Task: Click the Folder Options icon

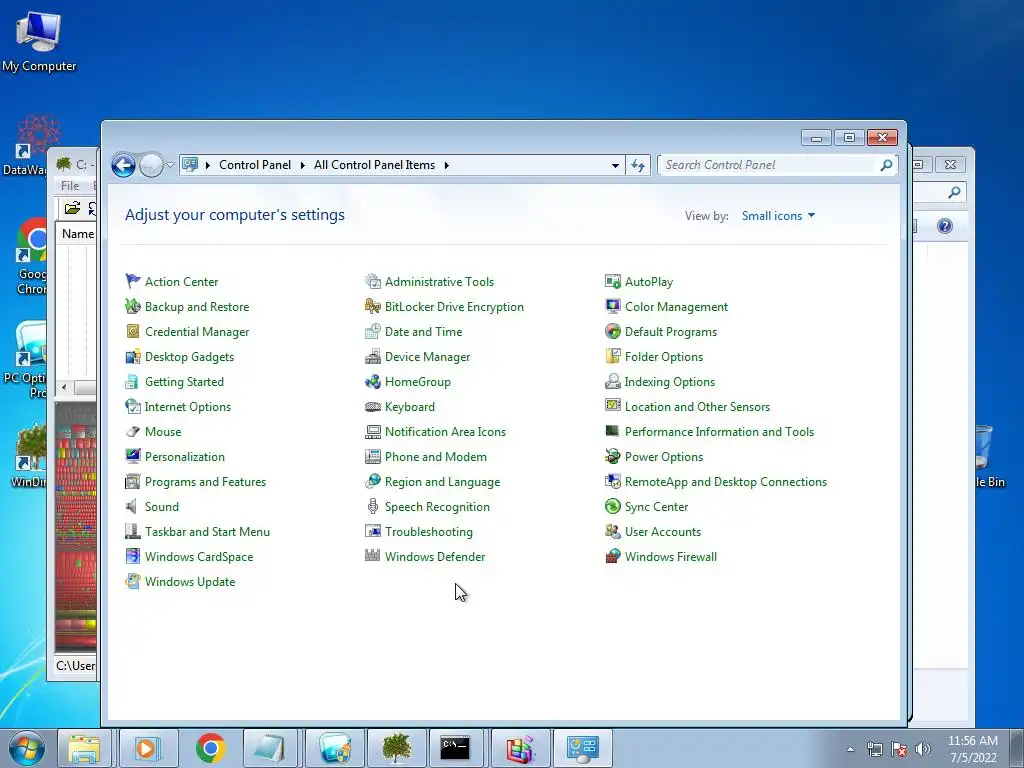Action: coord(613,357)
